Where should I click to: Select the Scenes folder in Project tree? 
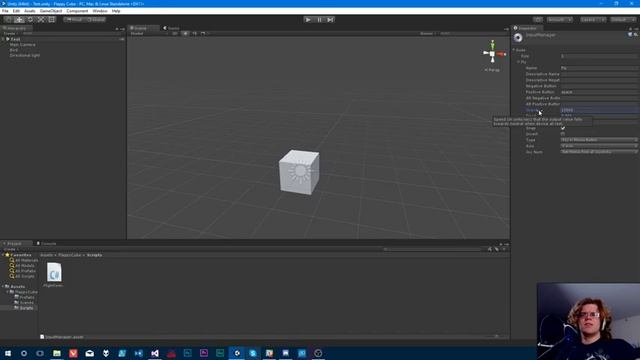[24, 303]
